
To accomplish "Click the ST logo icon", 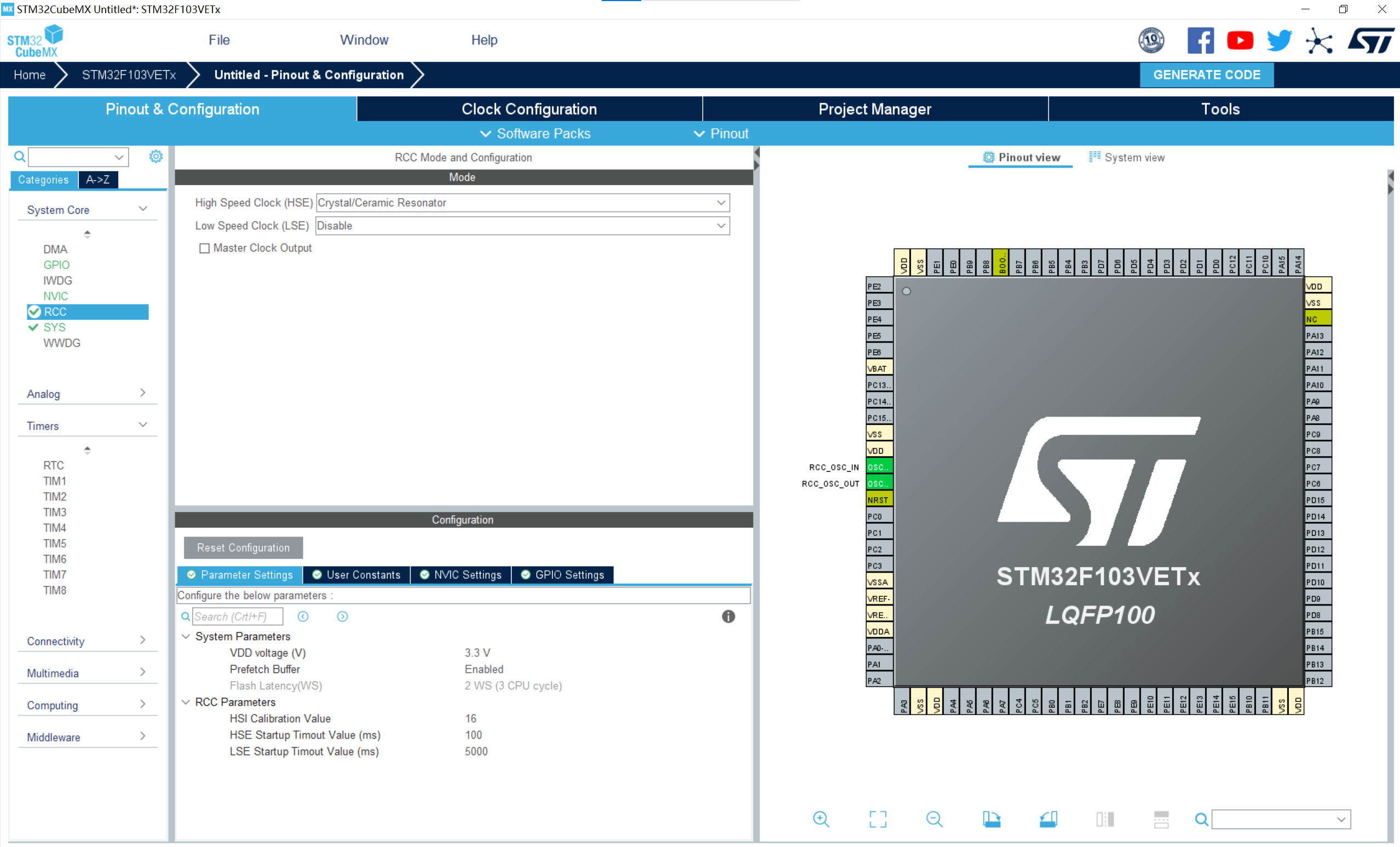I will (1371, 41).
